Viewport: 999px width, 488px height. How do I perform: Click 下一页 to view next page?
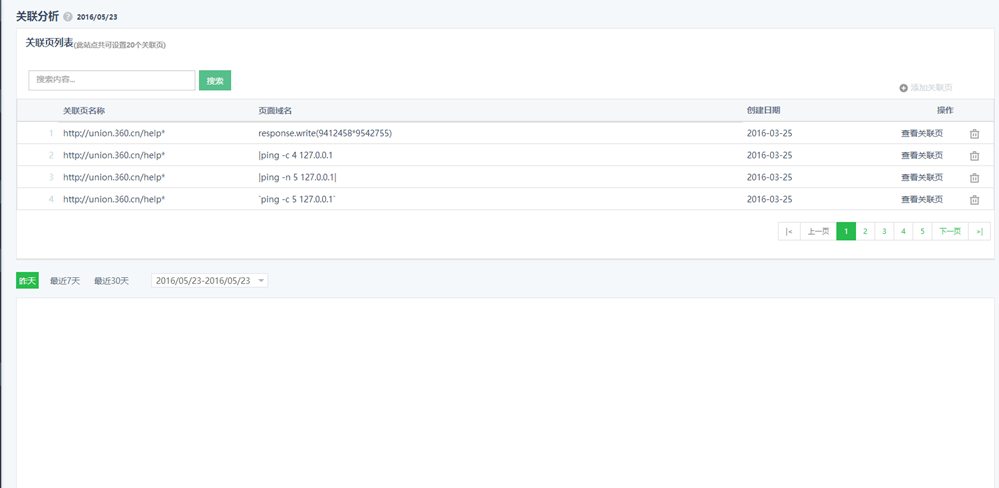(950, 231)
